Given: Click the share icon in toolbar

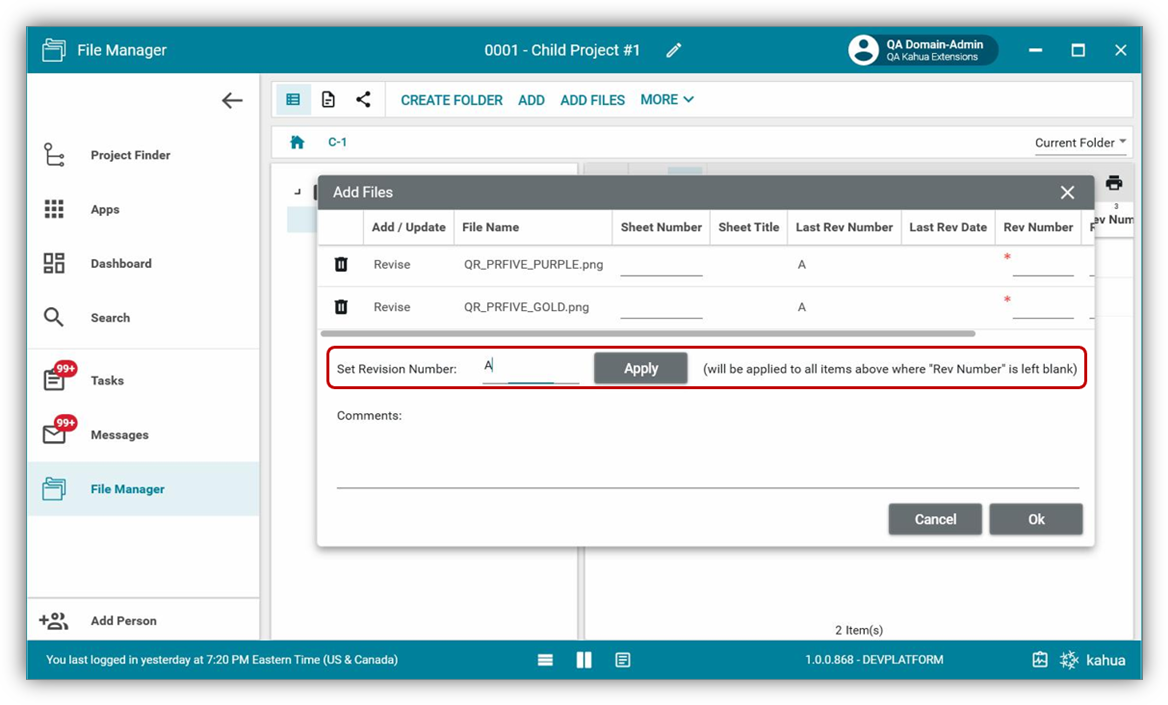Looking at the screenshot, I should pyautogui.click(x=363, y=100).
